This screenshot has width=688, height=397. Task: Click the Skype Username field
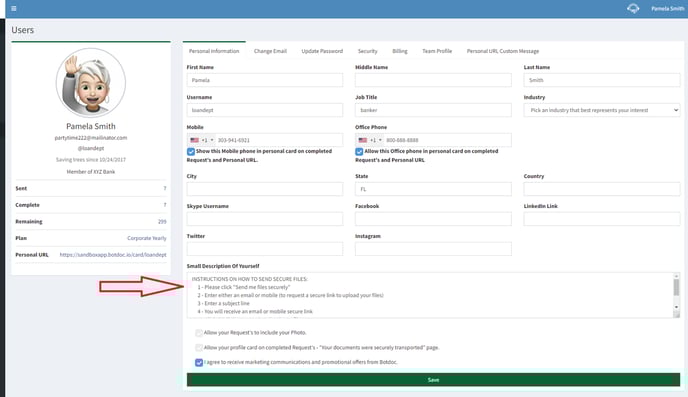[x=265, y=219]
